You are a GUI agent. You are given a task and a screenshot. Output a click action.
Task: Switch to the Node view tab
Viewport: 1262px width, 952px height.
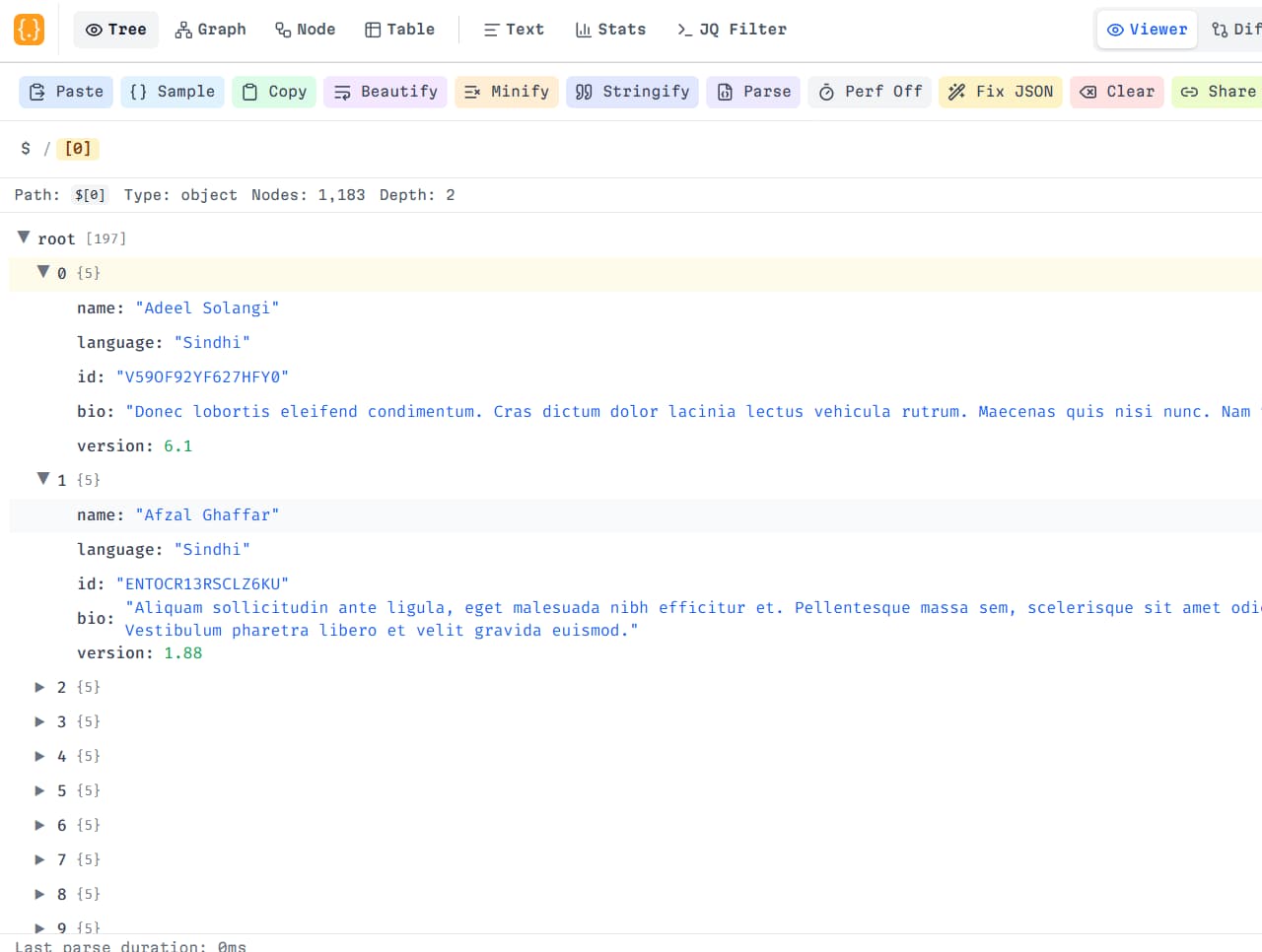[x=305, y=30]
